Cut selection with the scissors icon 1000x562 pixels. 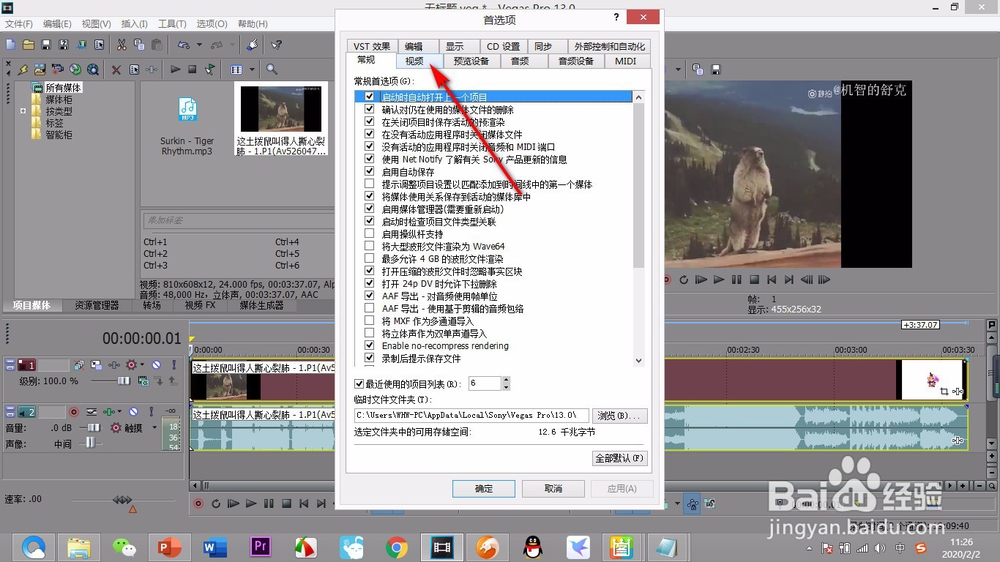pos(121,45)
